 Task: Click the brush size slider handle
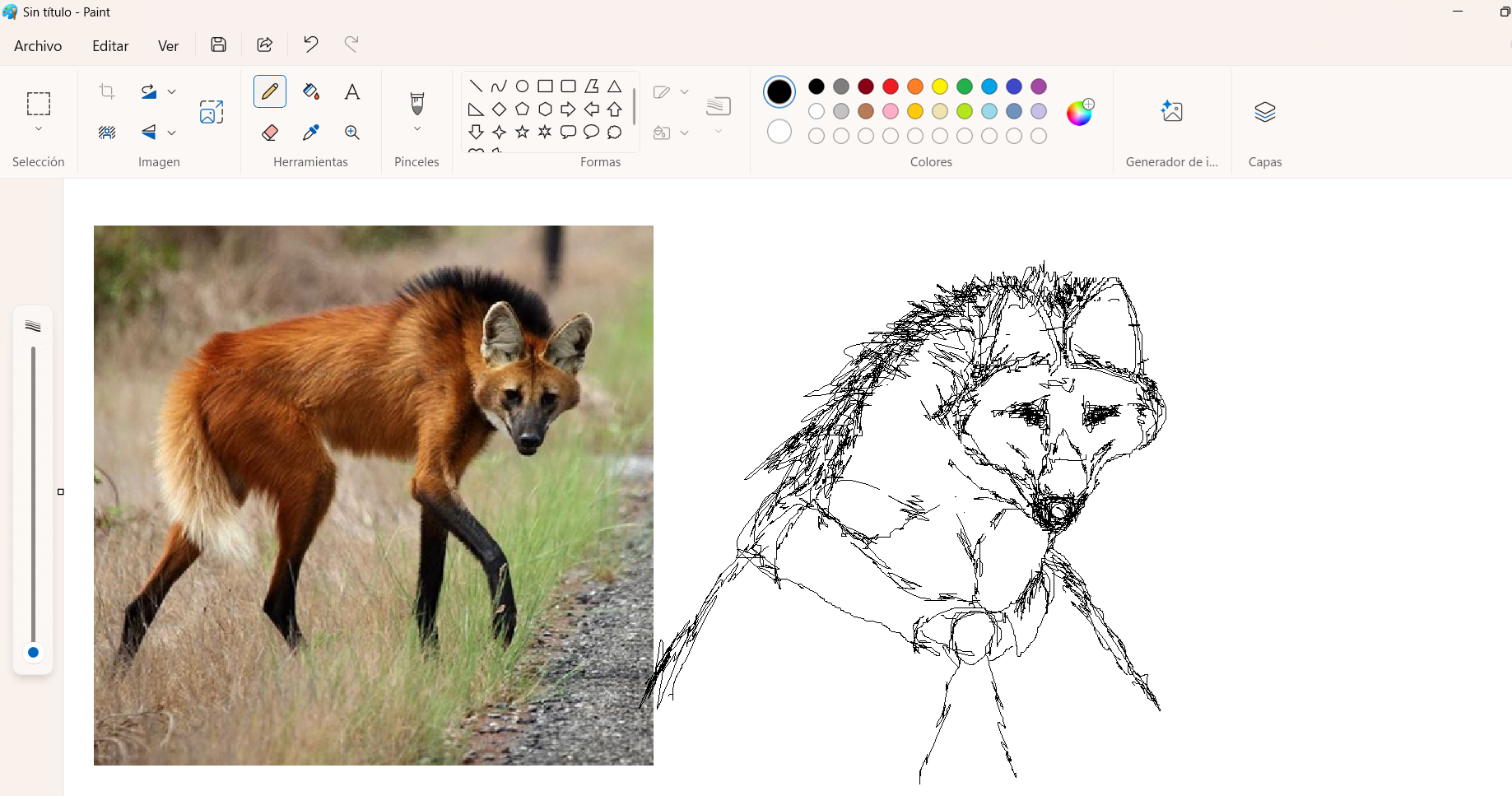(33, 653)
